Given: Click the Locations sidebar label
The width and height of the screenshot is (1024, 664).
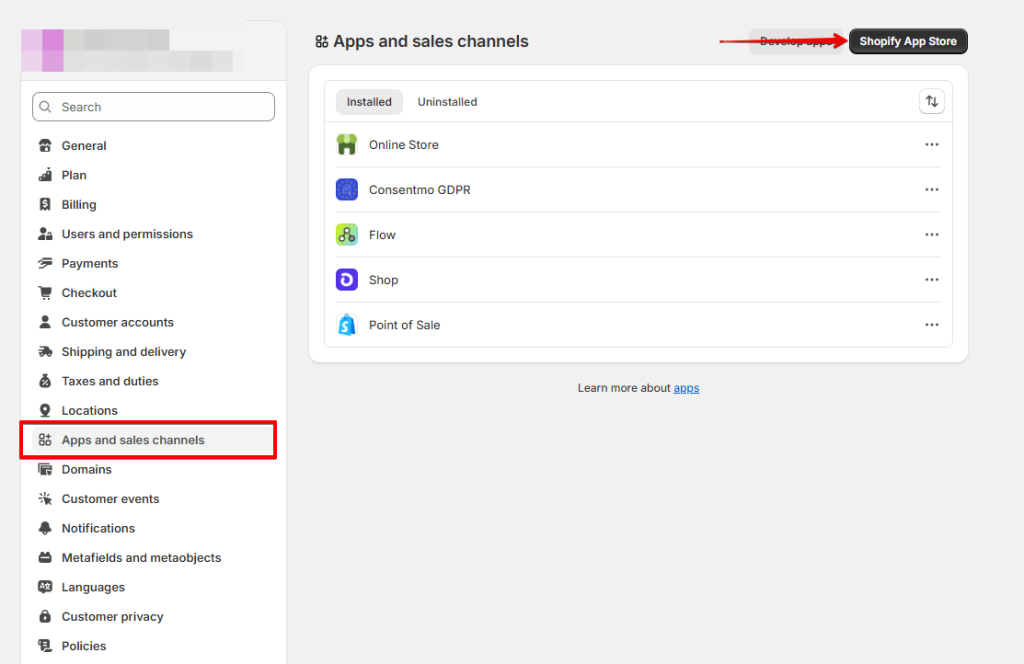Looking at the screenshot, I should click(89, 410).
